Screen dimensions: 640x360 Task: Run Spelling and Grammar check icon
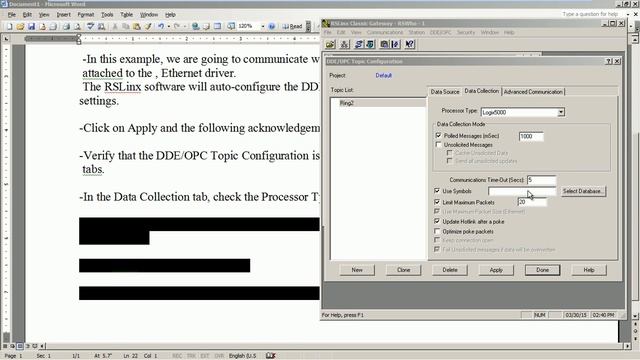tap(90, 26)
